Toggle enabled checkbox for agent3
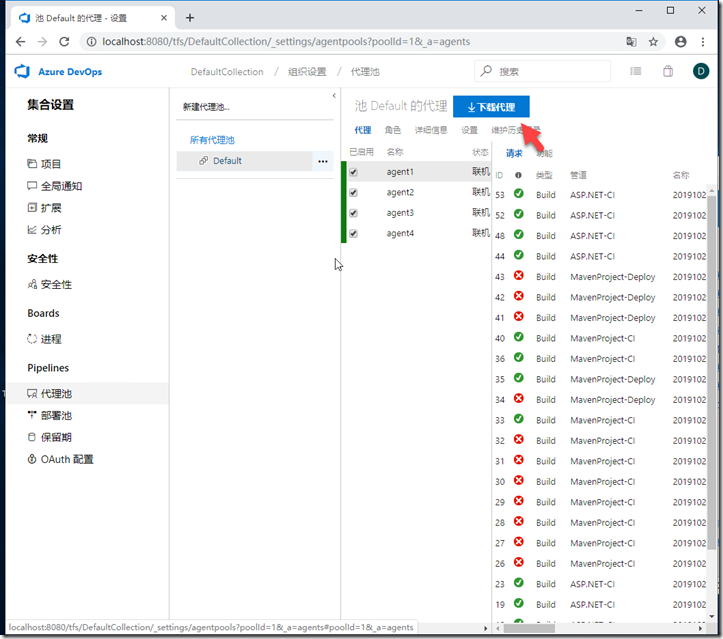The image size is (723, 639). coord(353,213)
